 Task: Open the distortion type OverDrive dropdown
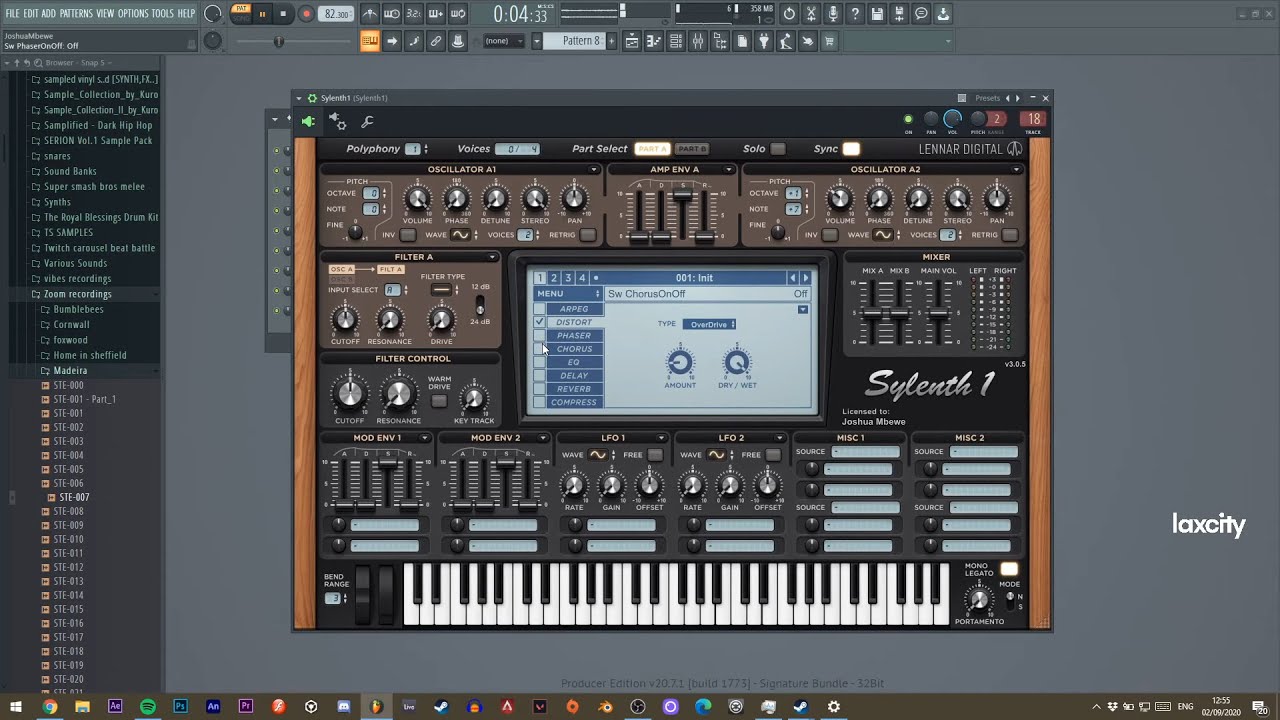click(709, 324)
